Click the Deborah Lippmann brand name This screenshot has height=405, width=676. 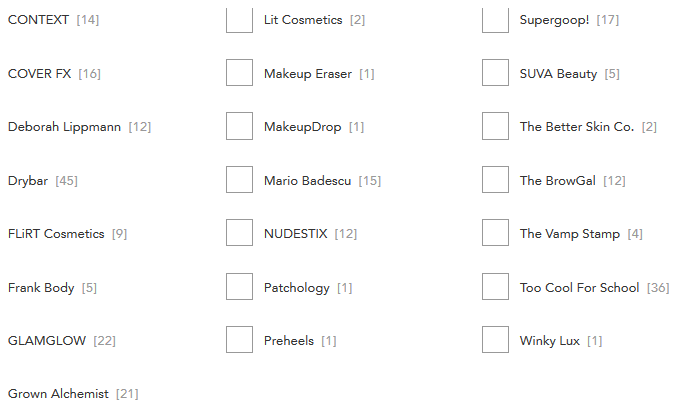pyautogui.click(x=65, y=127)
